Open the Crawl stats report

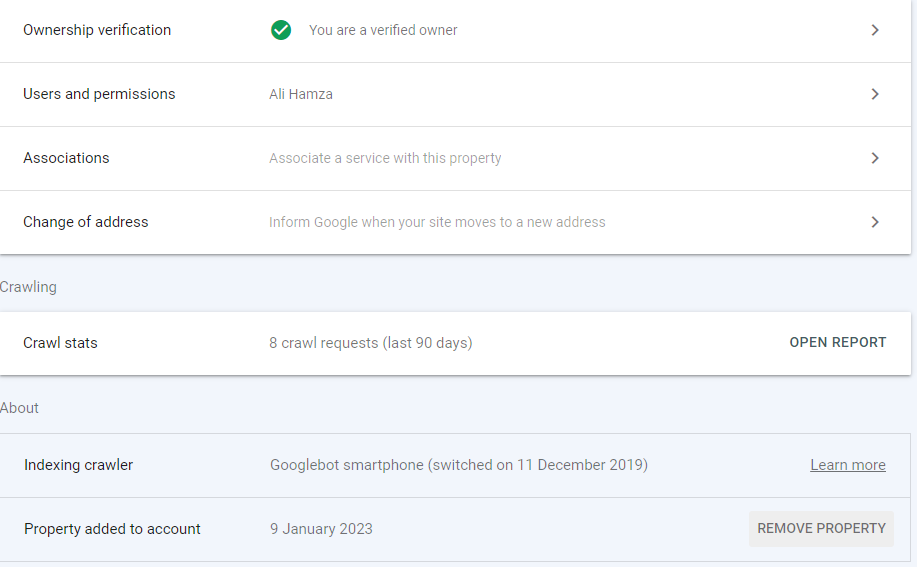pos(837,343)
